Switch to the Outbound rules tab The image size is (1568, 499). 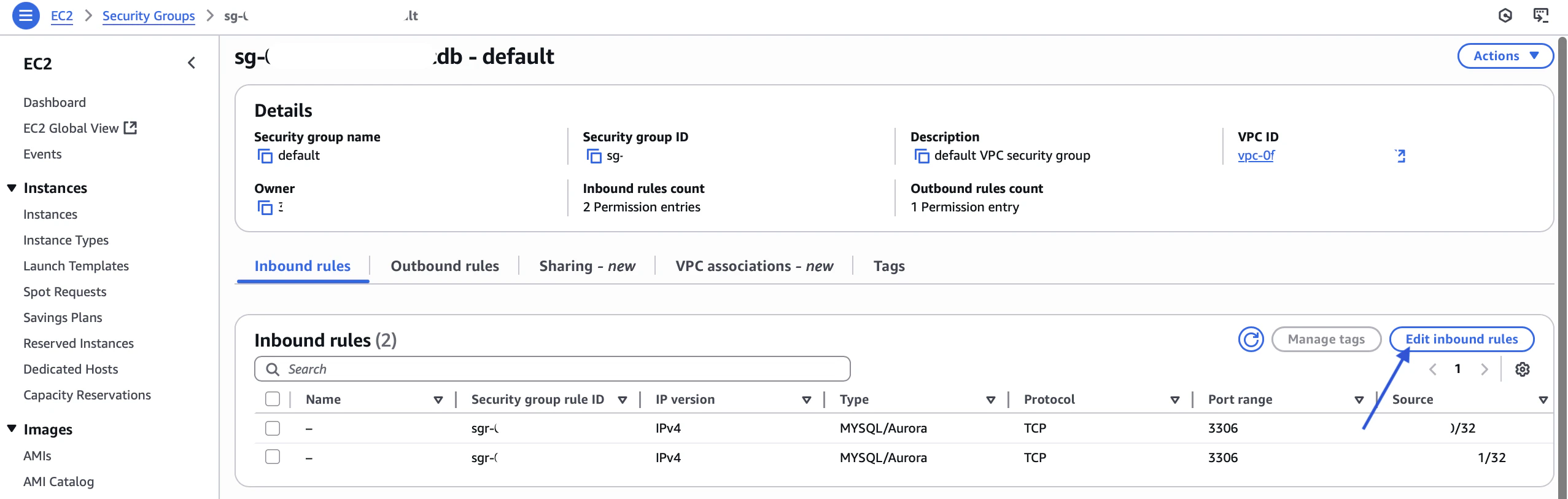click(x=445, y=266)
